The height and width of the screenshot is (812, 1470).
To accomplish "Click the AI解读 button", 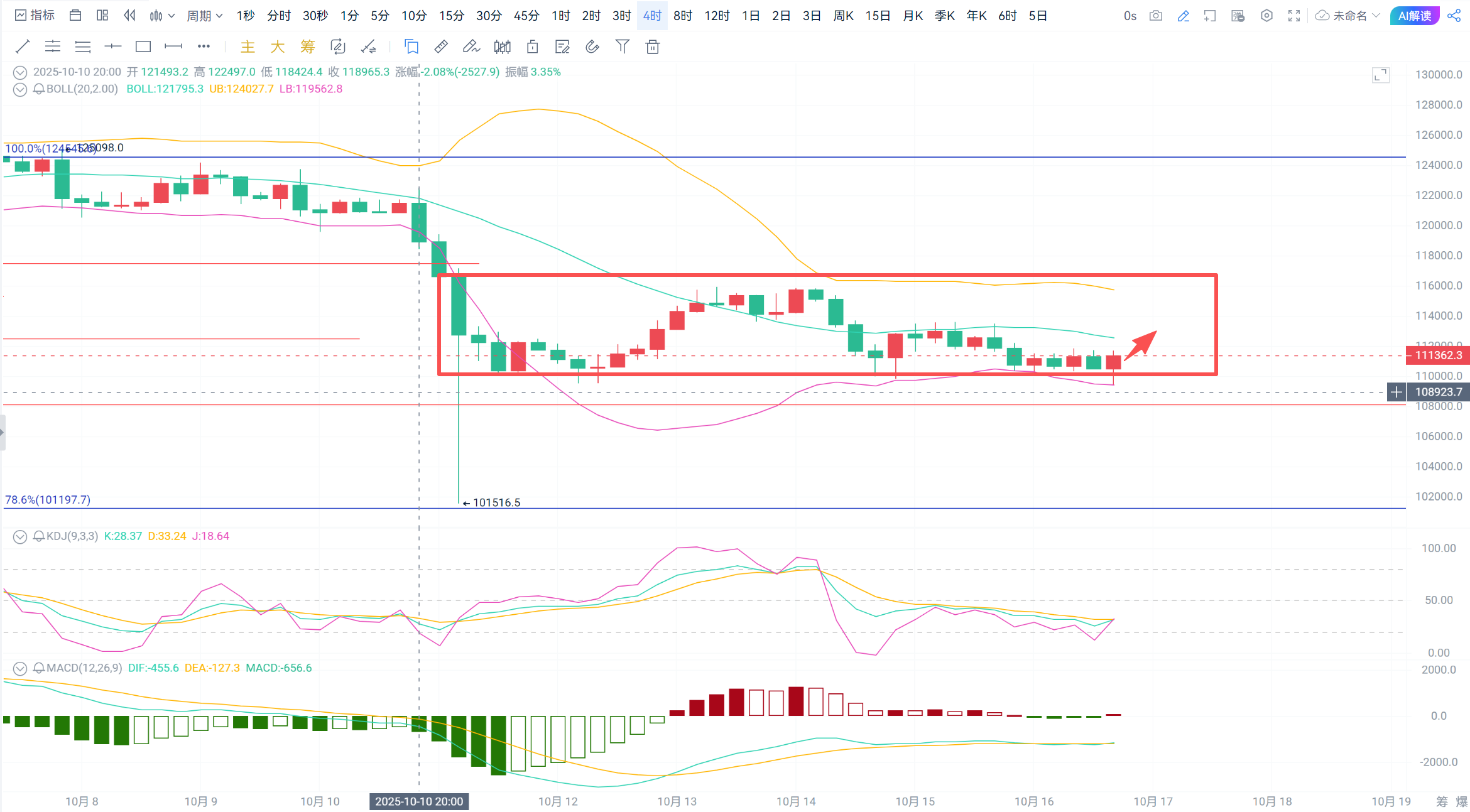I will (x=1415, y=16).
